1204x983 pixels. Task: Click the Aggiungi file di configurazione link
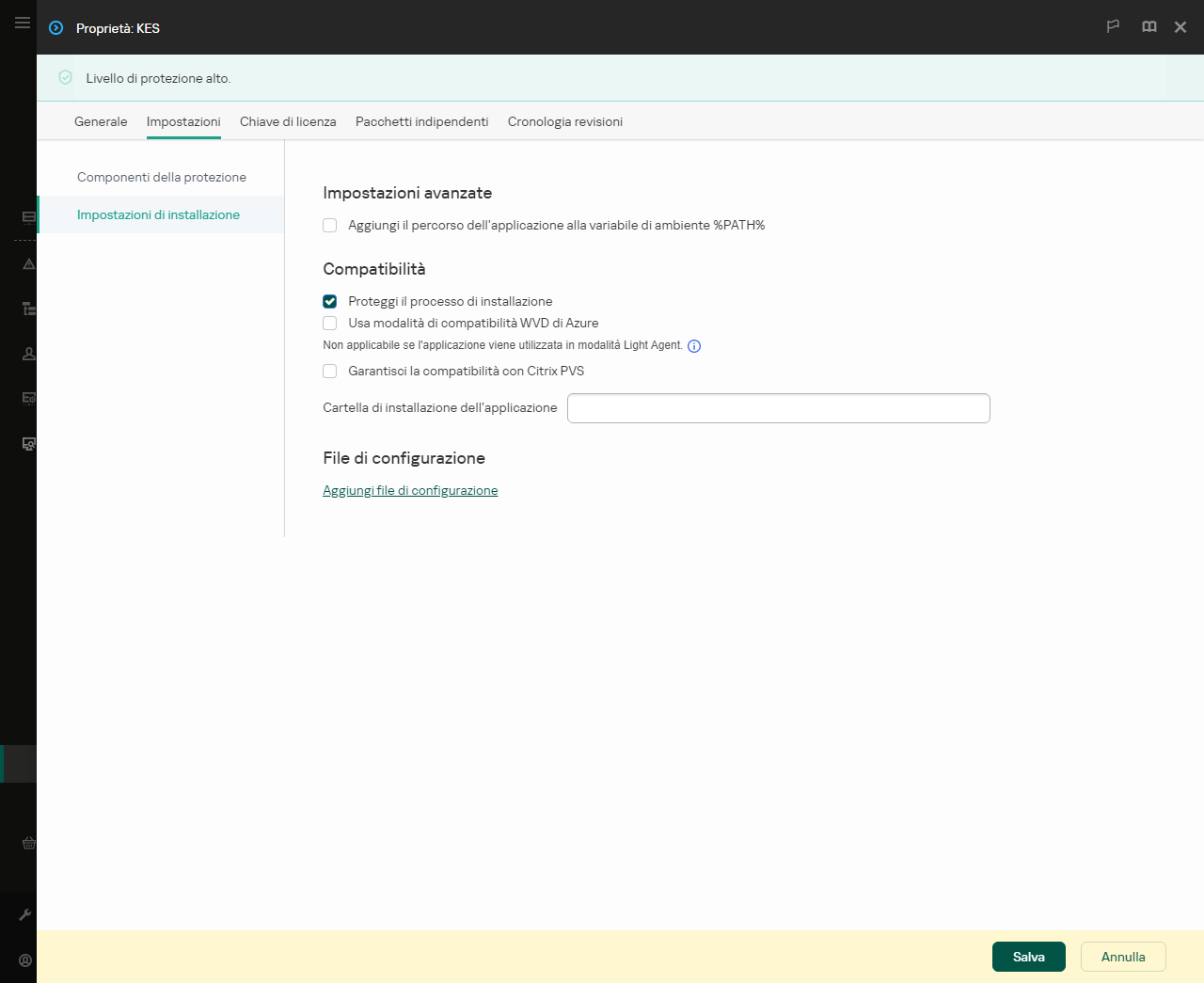point(410,490)
